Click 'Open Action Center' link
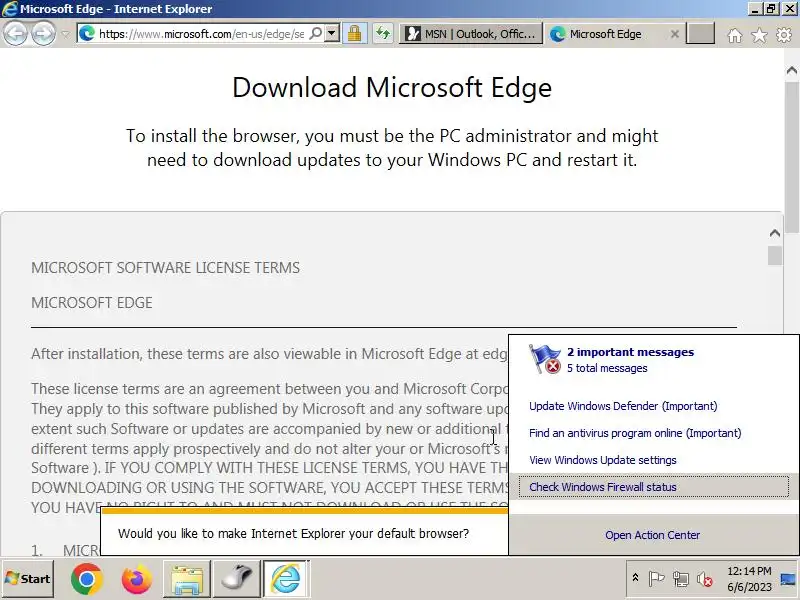The height and width of the screenshot is (600, 800). 652,535
